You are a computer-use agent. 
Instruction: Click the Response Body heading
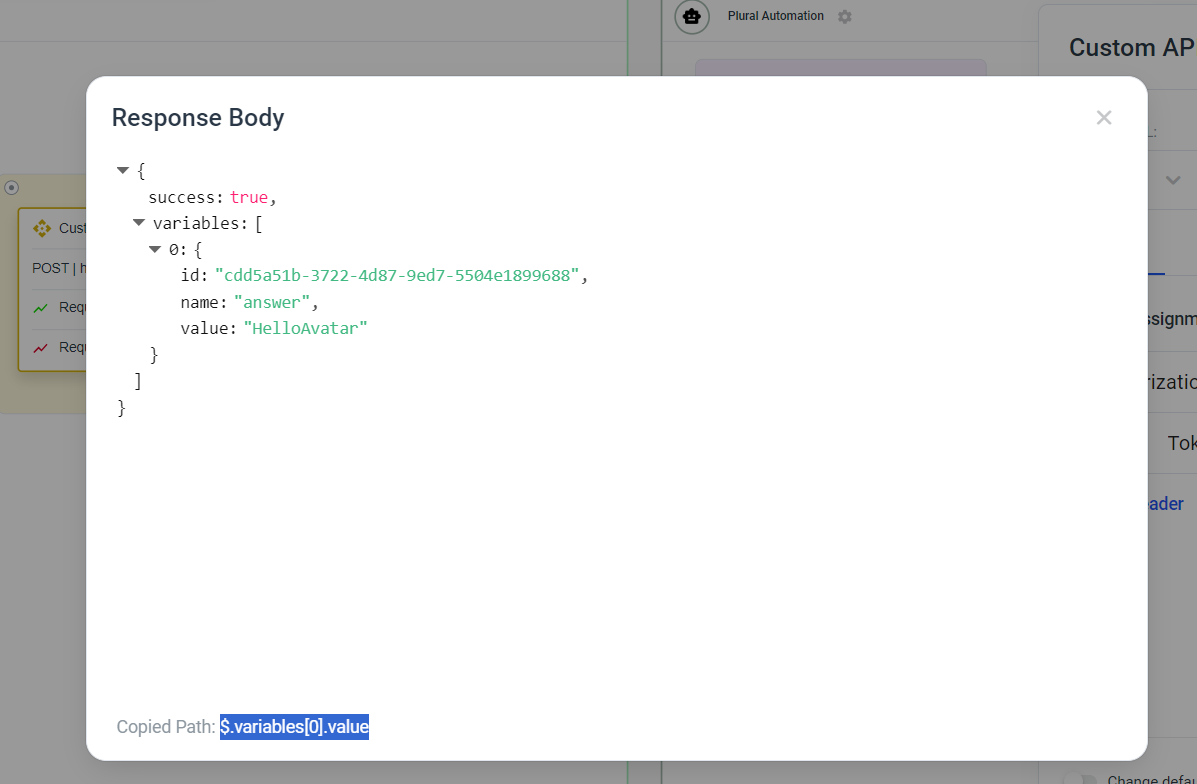198,118
